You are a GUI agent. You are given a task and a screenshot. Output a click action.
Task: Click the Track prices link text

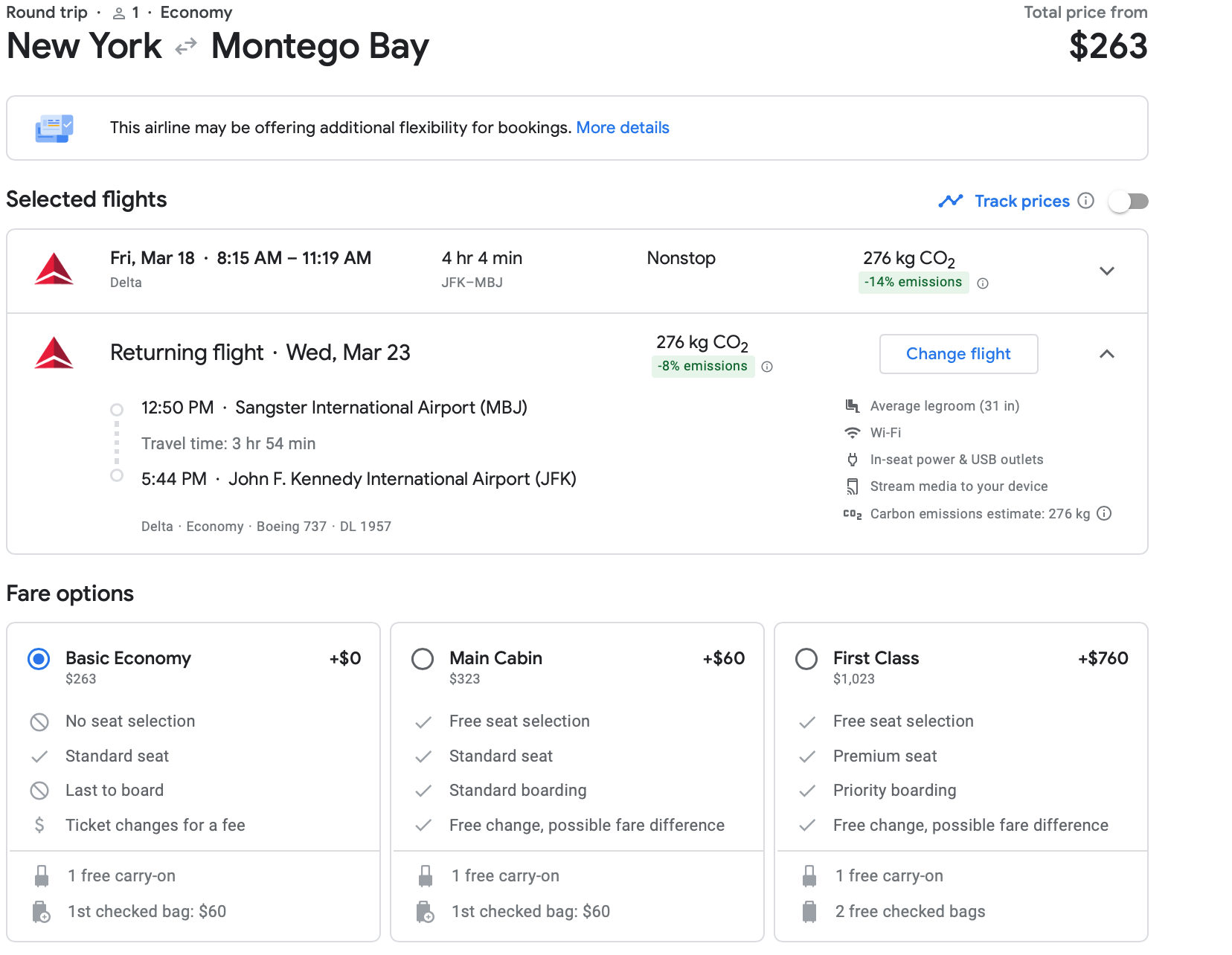click(x=1022, y=201)
